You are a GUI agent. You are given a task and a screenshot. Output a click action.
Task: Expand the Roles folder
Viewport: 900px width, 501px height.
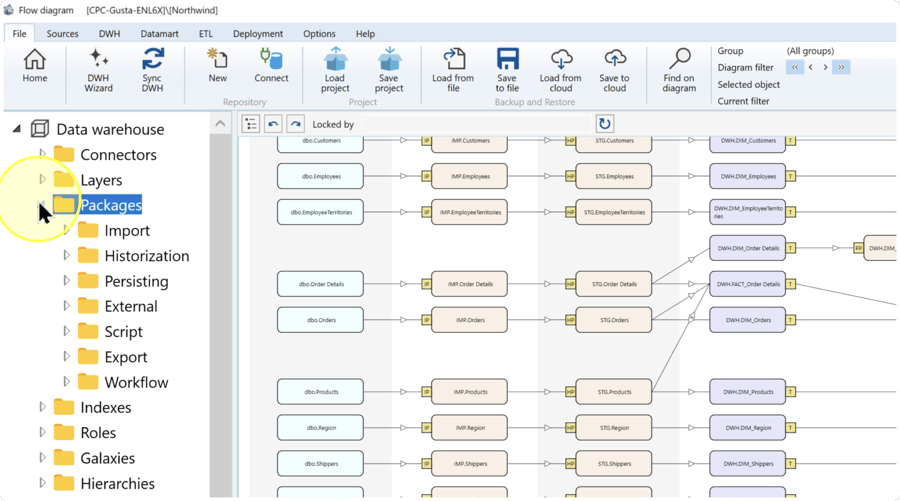click(42, 432)
